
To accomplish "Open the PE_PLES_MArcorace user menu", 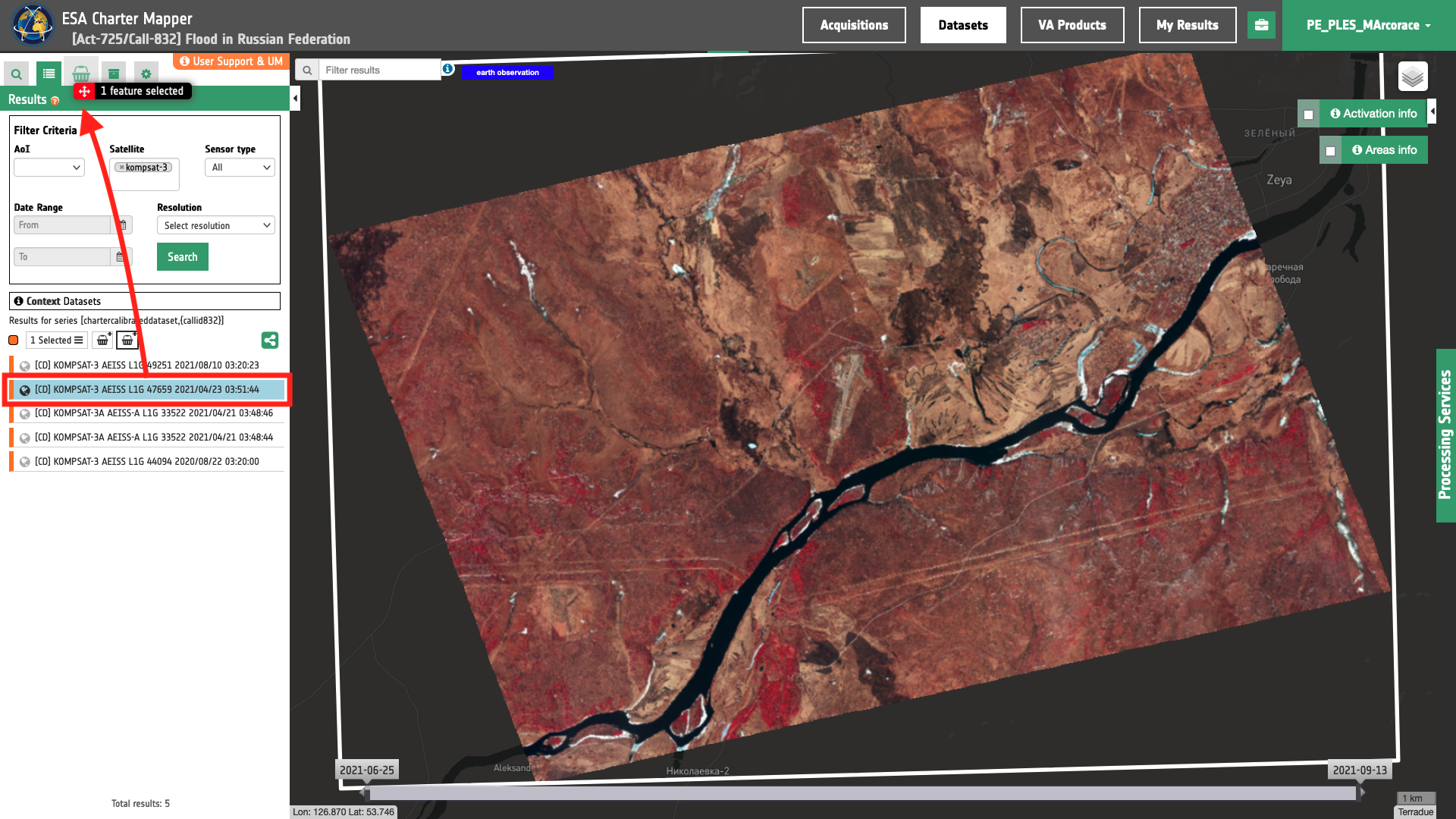I will pyautogui.click(x=1369, y=25).
